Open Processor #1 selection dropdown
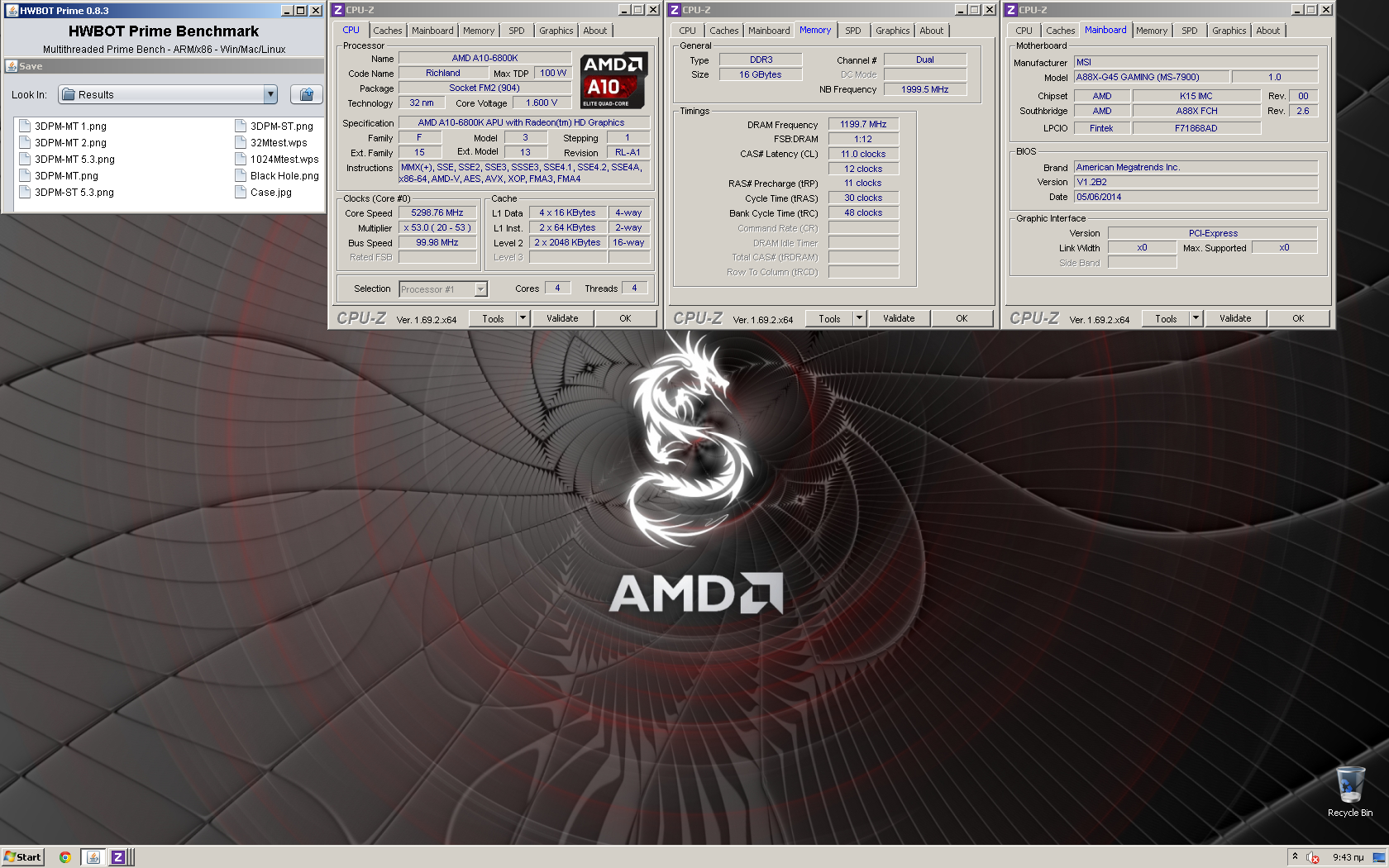Screen dimensions: 1389x868 [443, 289]
